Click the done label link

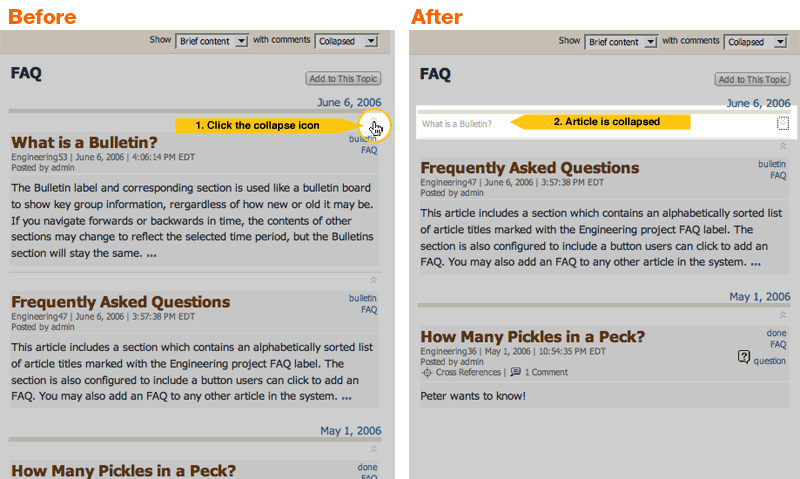click(776, 333)
